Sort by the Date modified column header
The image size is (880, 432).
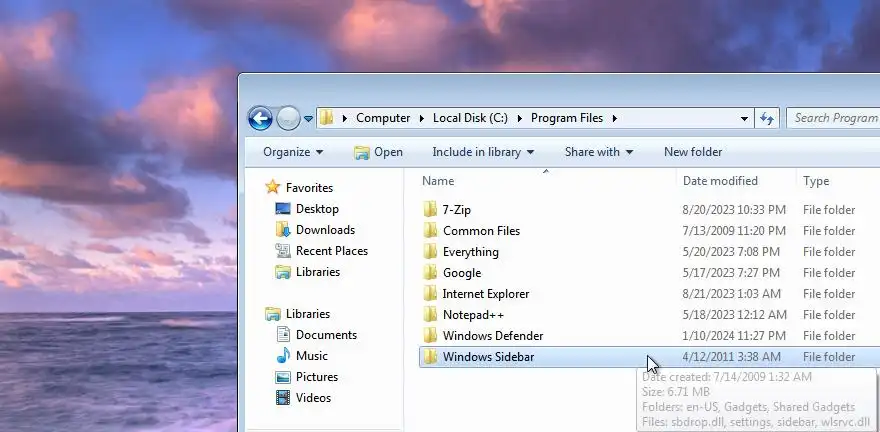(x=720, y=181)
